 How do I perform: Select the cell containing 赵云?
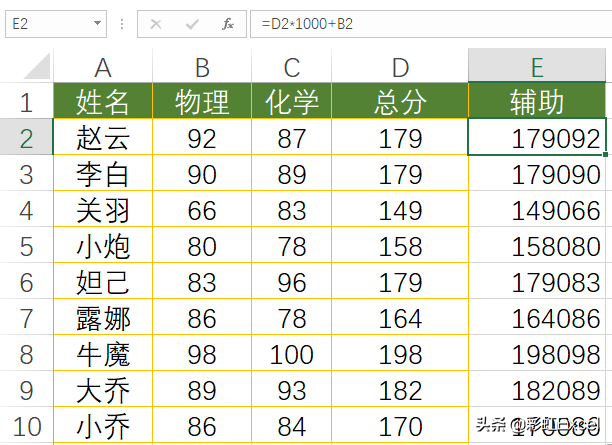pos(103,137)
